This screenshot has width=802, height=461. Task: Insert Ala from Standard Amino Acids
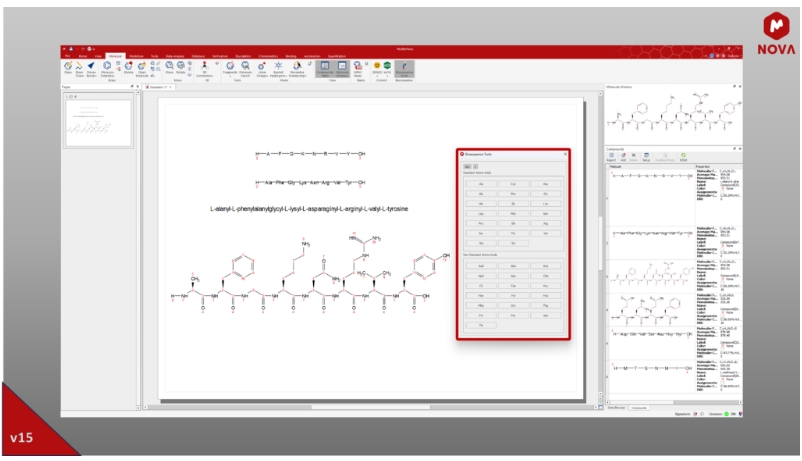tap(479, 185)
